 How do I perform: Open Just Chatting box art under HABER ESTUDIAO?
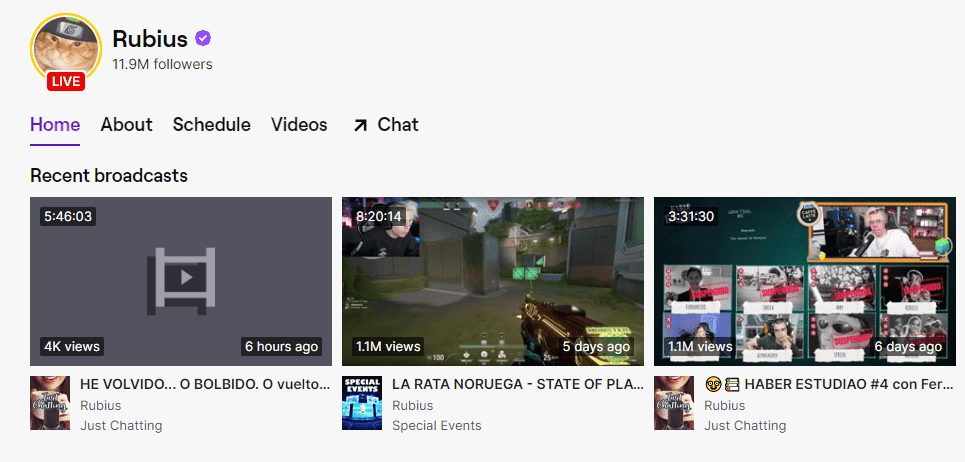click(674, 403)
